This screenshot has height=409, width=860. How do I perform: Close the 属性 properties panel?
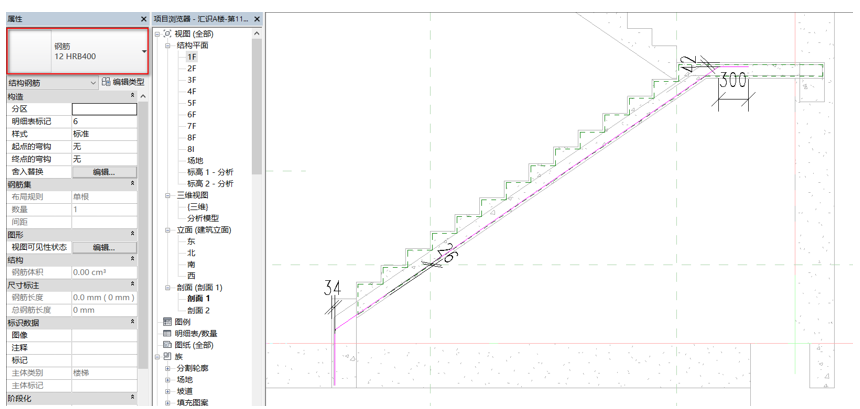coord(143,19)
